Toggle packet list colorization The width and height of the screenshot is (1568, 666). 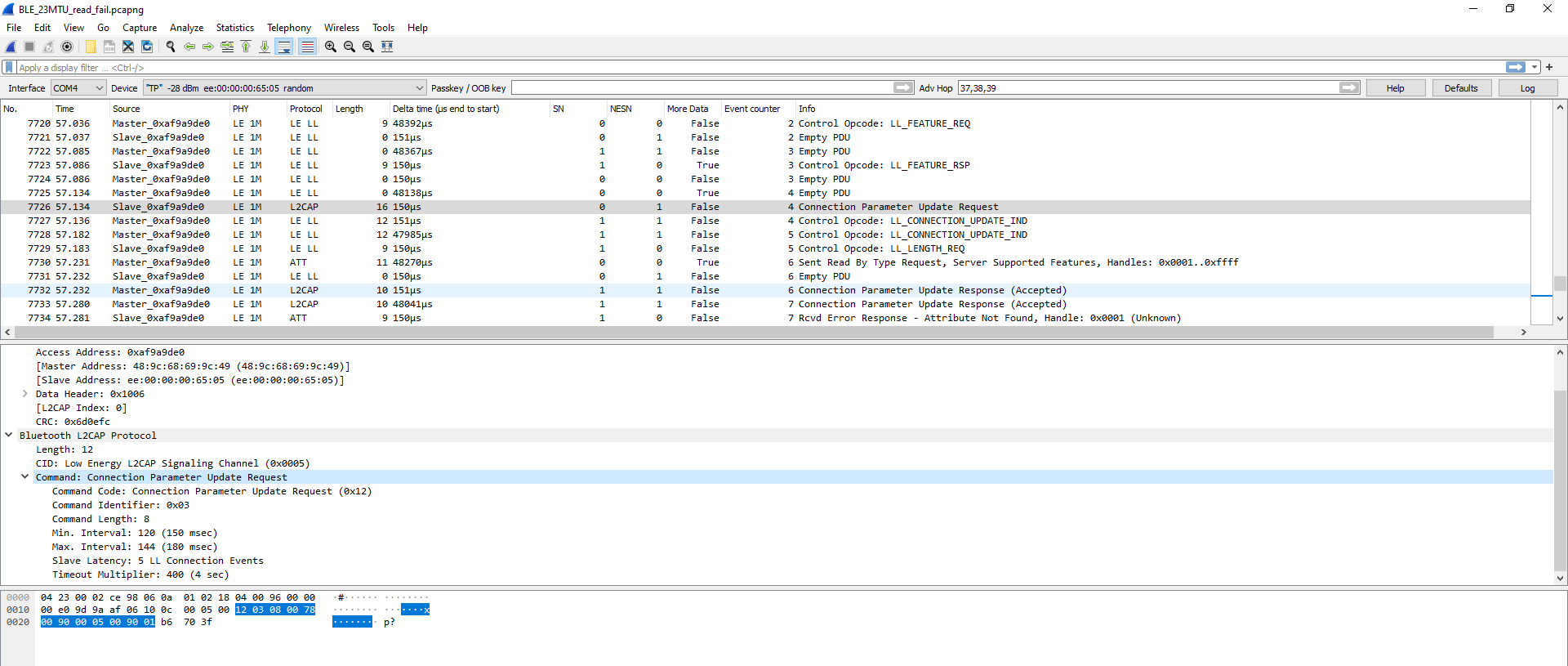(307, 47)
